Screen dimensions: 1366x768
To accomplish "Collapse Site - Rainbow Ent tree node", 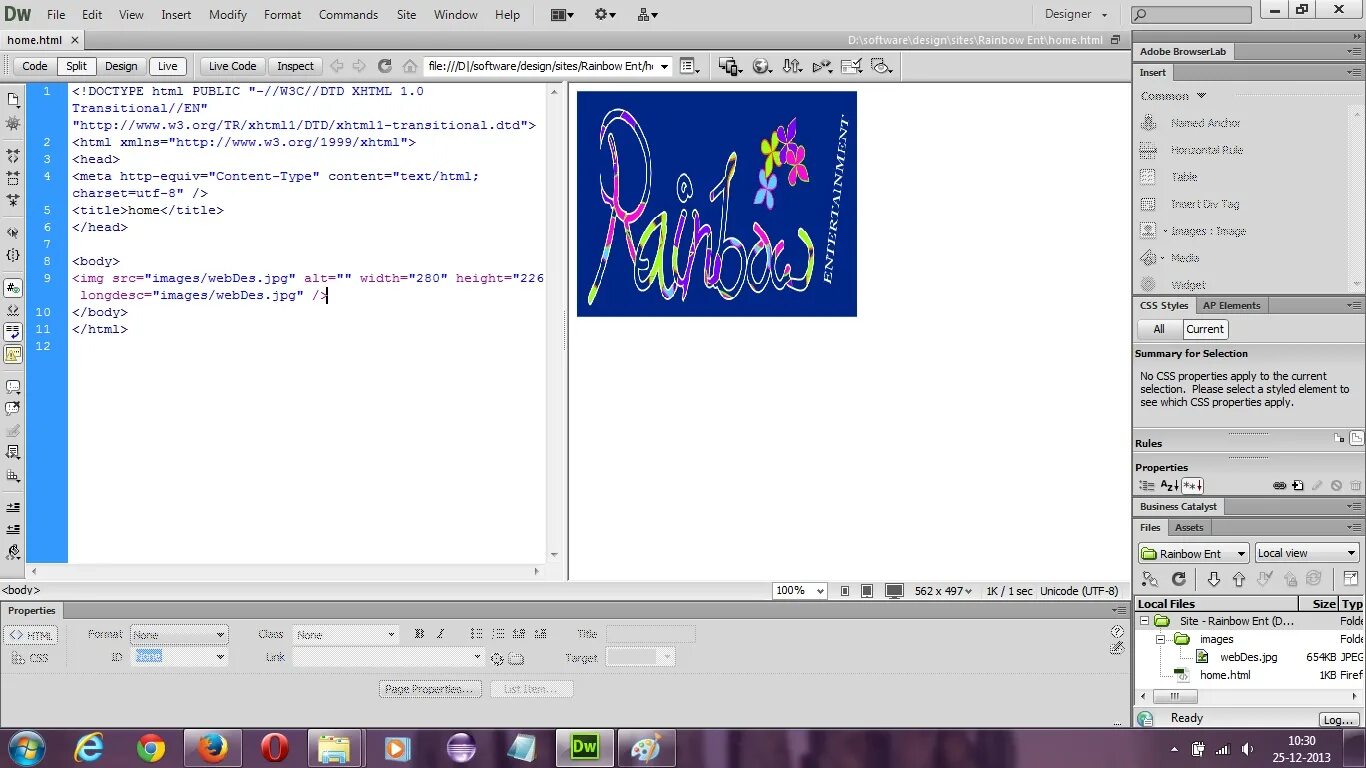I will [1144, 621].
